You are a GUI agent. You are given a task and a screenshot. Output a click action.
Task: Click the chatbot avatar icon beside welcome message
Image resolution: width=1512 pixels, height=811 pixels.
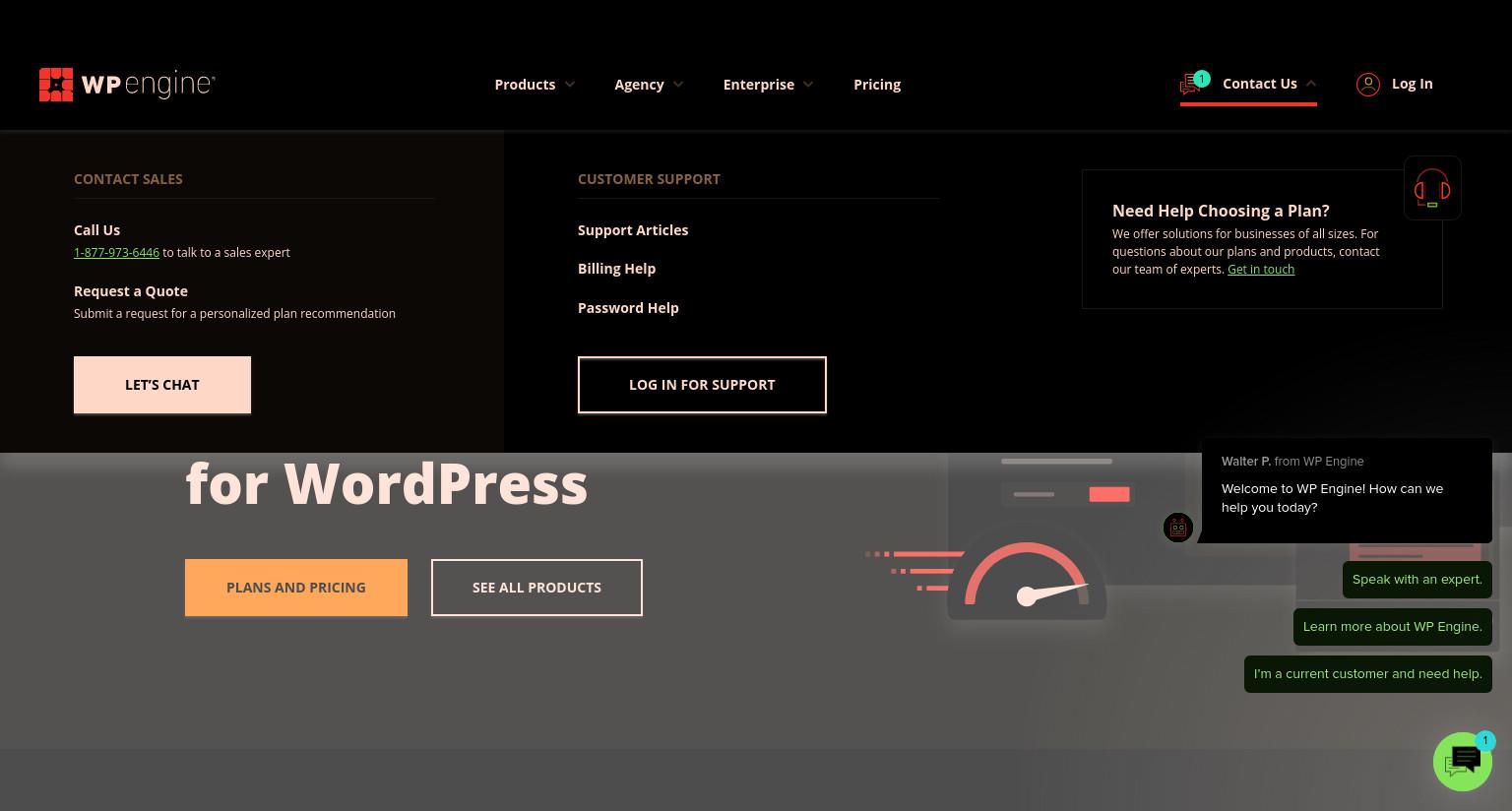coord(1178,528)
